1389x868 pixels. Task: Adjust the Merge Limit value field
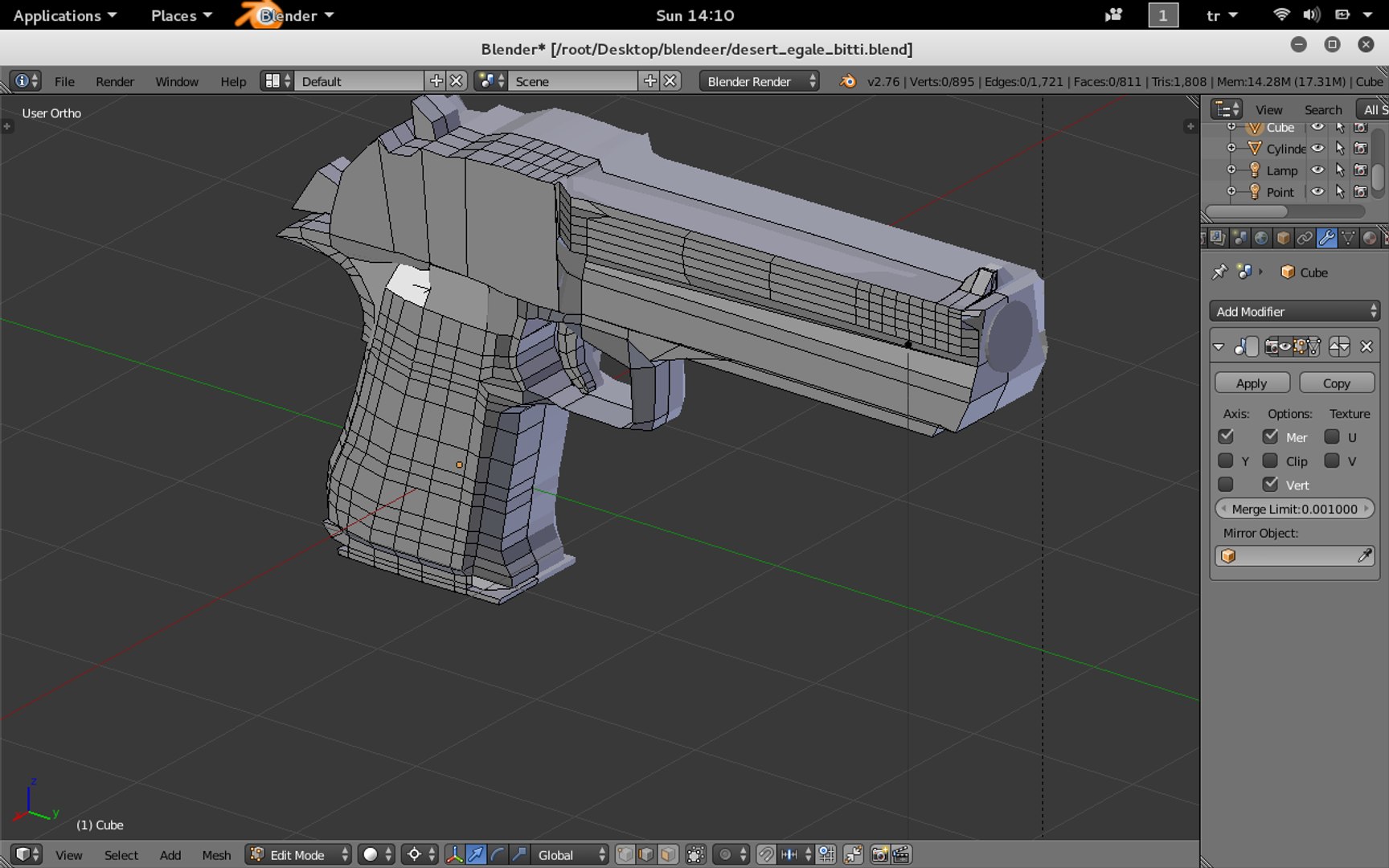pyautogui.click(x=1295, y=509)
